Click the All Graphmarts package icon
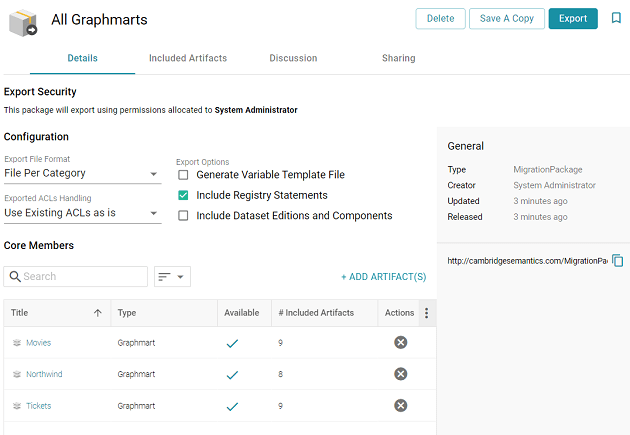 (23, 22)
